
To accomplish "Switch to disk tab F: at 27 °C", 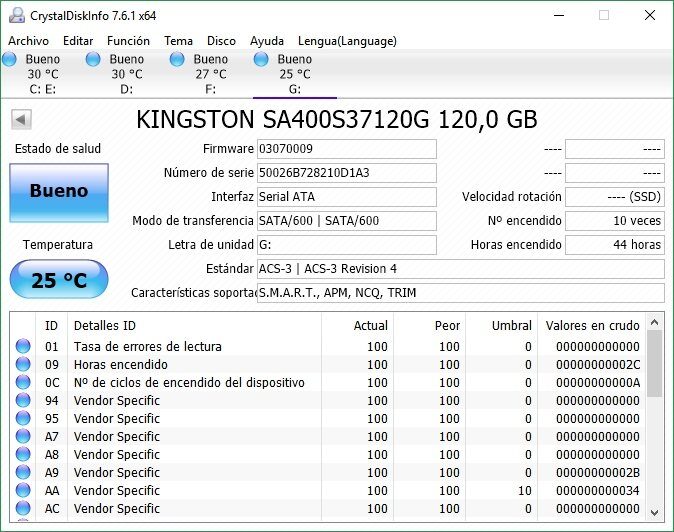I will 211,74.
